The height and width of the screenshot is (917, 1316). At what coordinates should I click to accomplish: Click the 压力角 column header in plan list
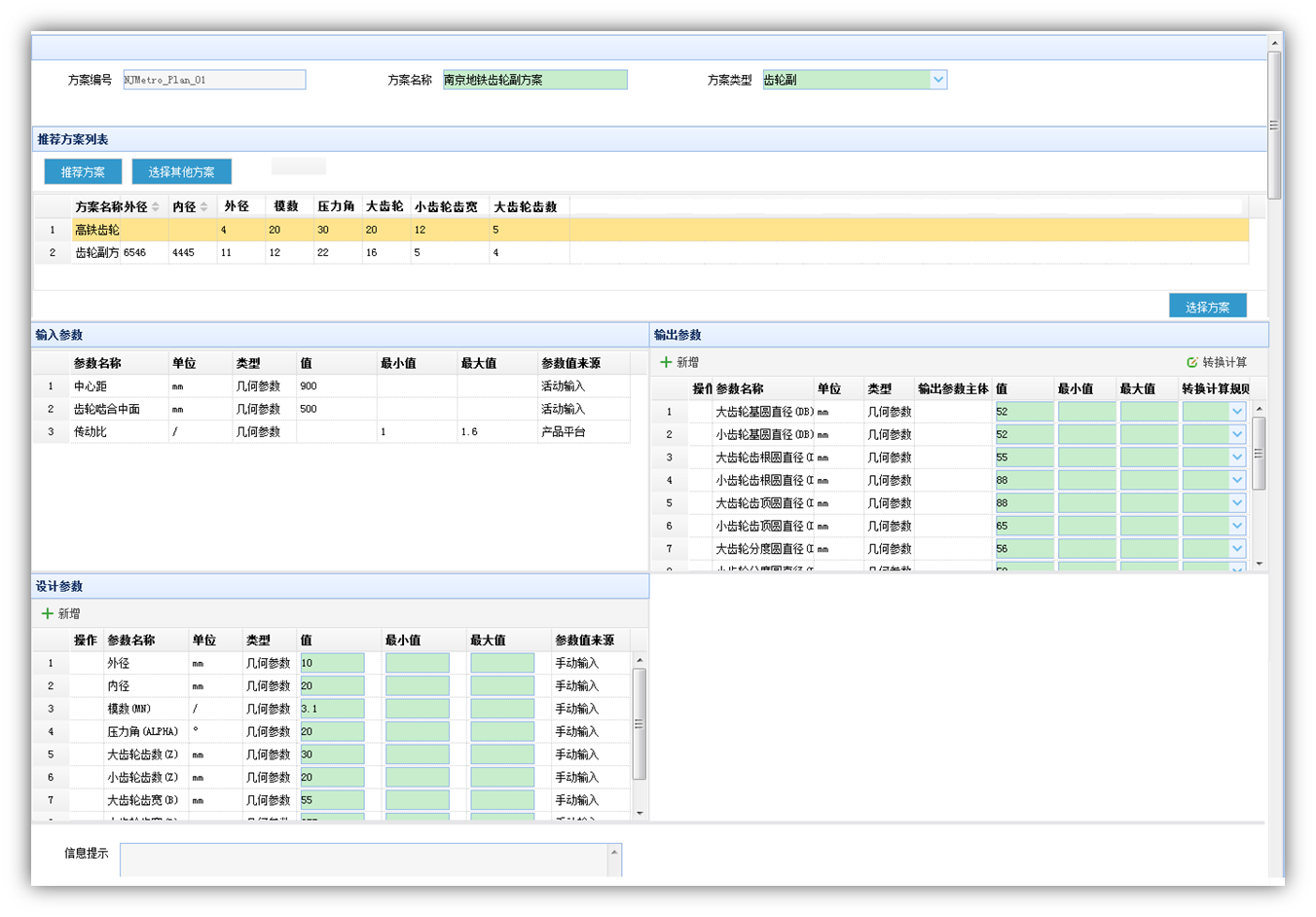[x=336, y=206]
